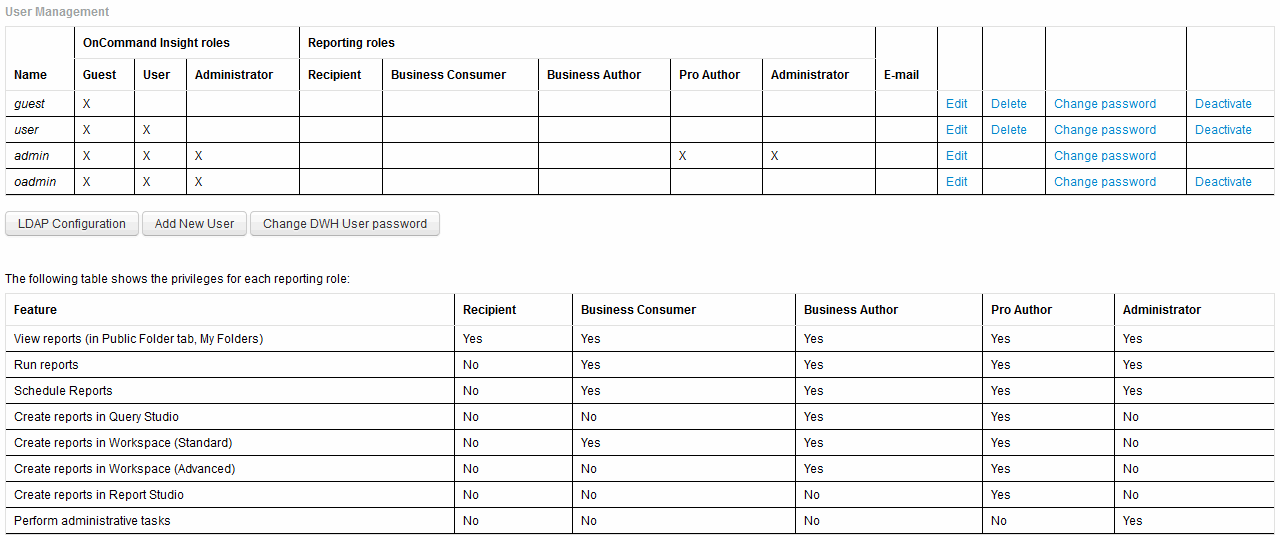Deactivate the guest account
The image size is (1280, 535).
point(1223,104)
